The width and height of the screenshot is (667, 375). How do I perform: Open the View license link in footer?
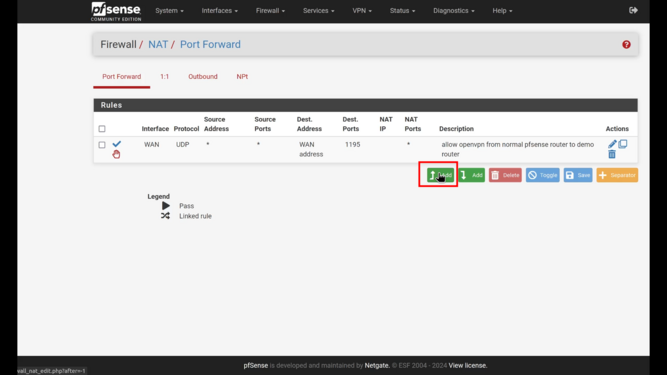click(x=467, y=365)
